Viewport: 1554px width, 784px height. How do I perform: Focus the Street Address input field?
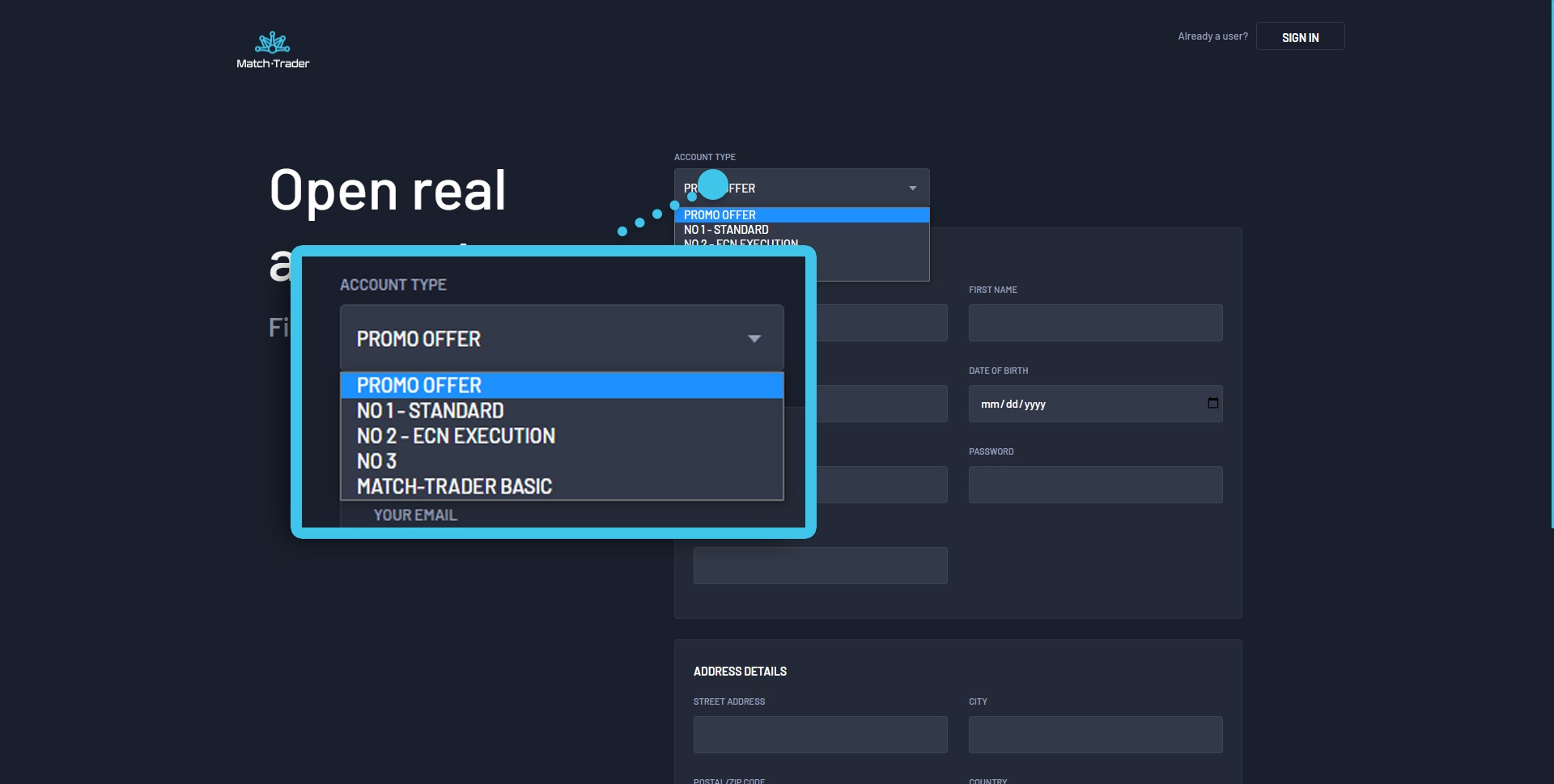point(820,735)
